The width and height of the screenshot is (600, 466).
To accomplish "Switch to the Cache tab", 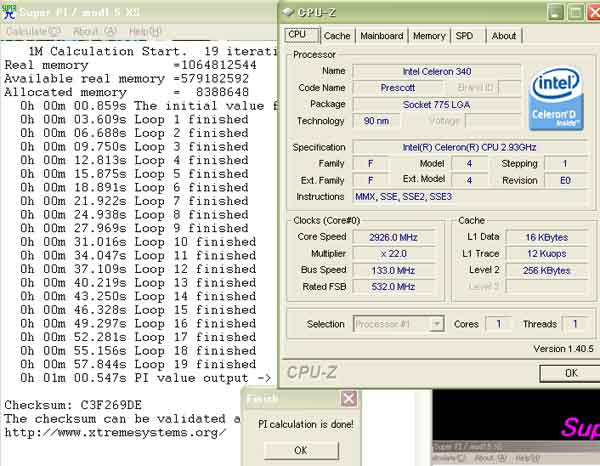I will point(337,36).
